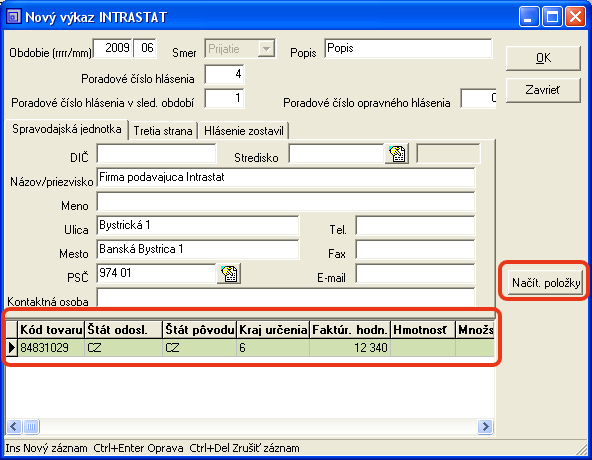Click the E-mail input field
This screenshot has width=592, height=460.
(x=415, y=273)
